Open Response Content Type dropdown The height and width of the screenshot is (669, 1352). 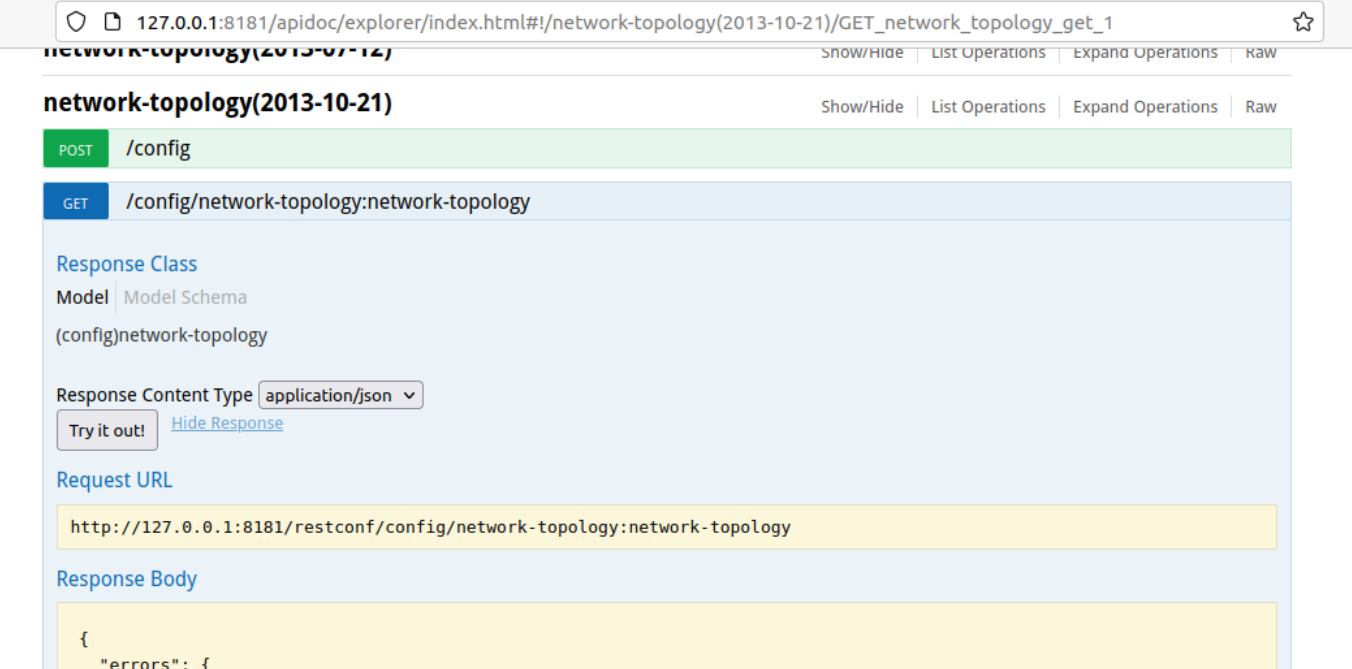[341, 395]
